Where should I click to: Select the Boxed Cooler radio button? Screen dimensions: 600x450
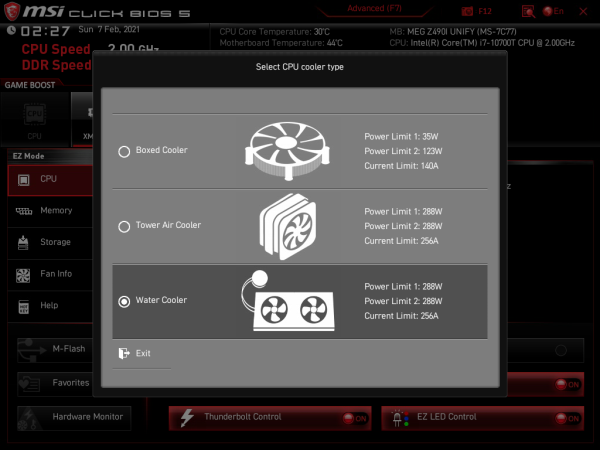coord(124,152)
